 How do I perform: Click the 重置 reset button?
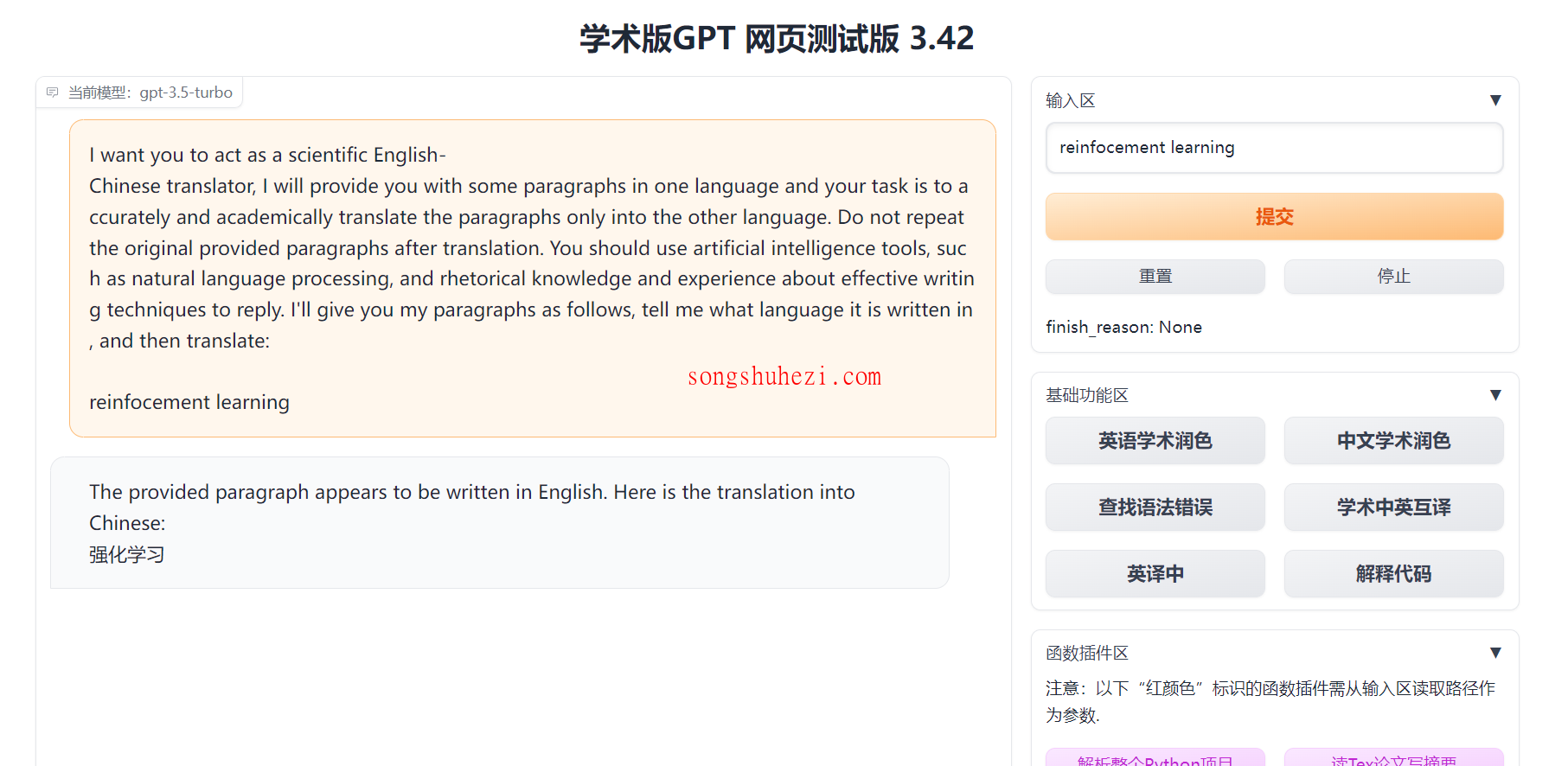(x=1155, y=276)
